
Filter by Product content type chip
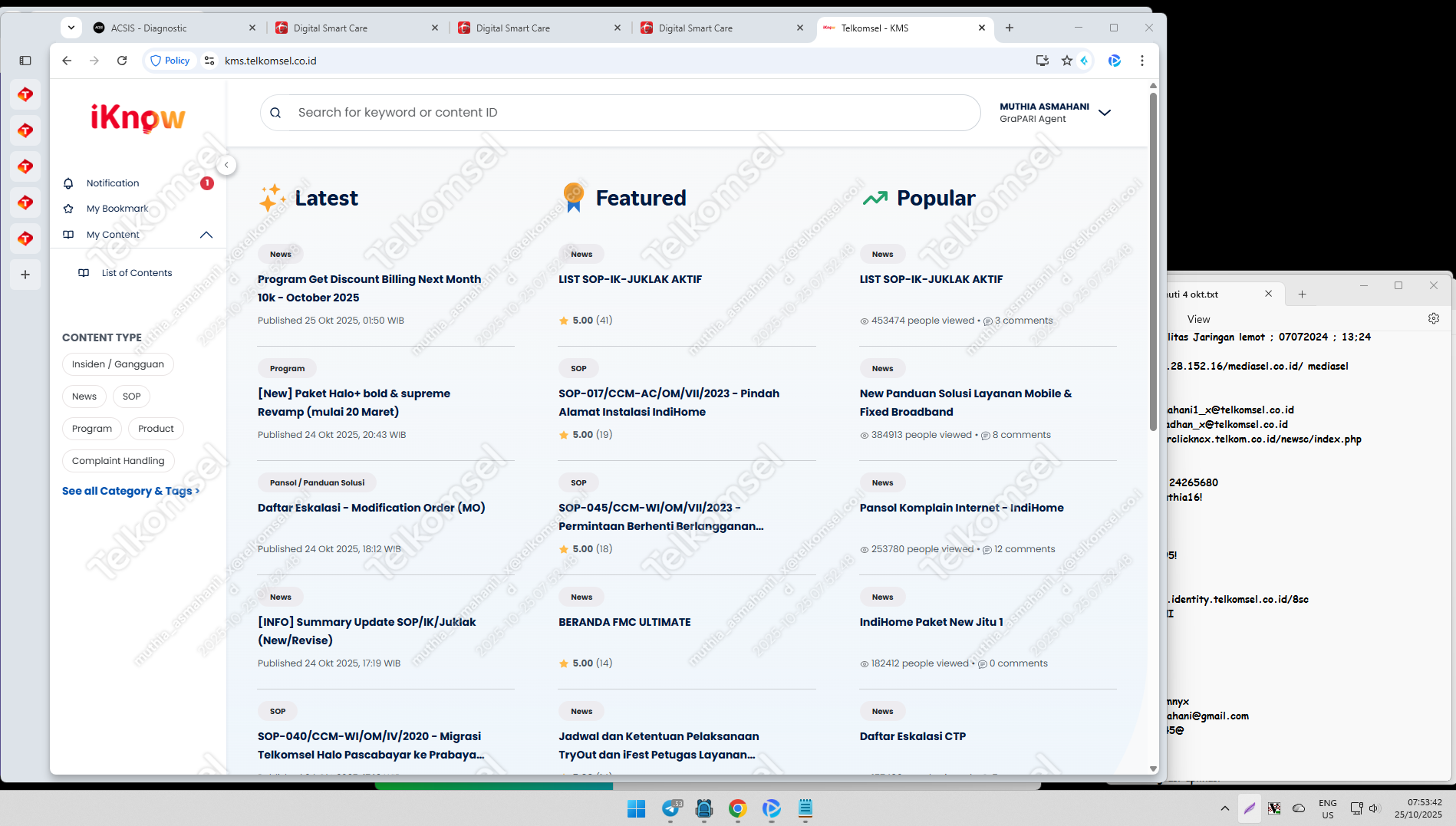[x=156, y=429]
